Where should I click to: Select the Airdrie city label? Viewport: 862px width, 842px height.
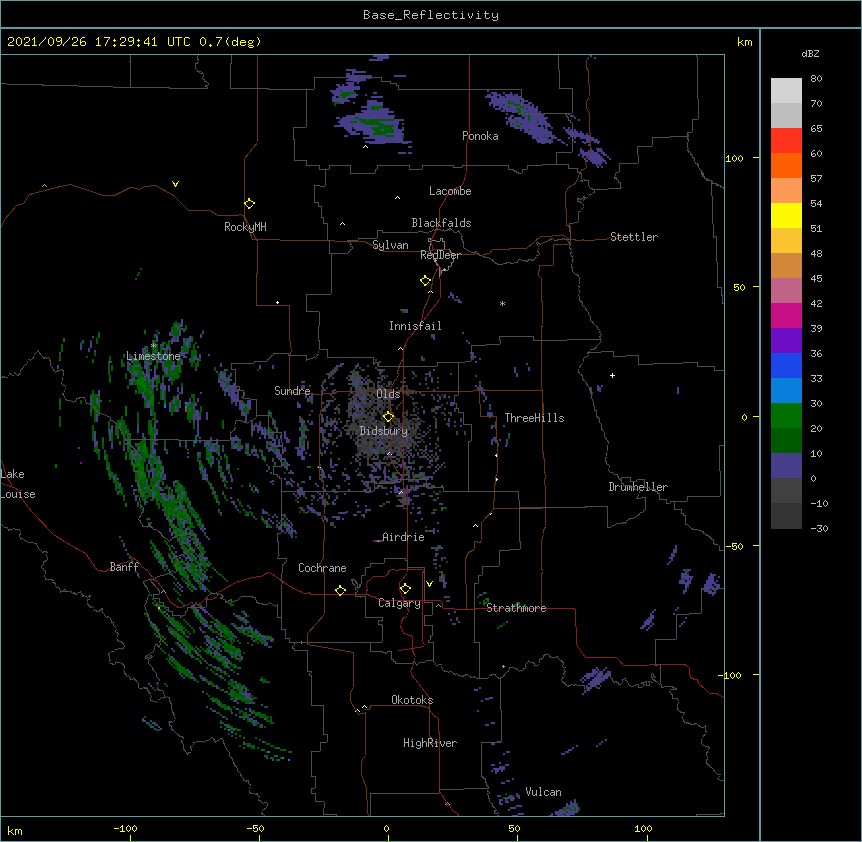coord(403,537)
